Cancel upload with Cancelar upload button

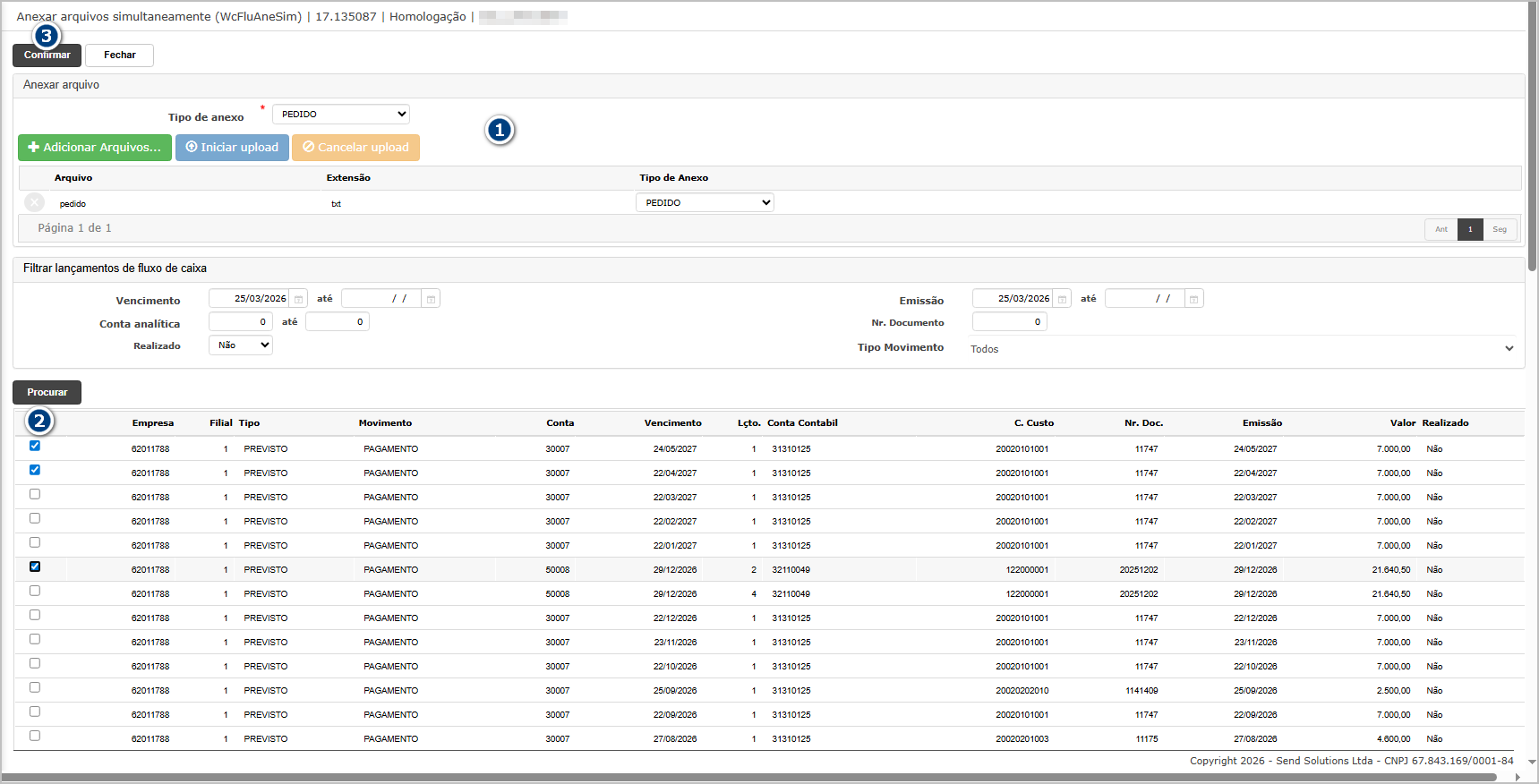[355, 148]
